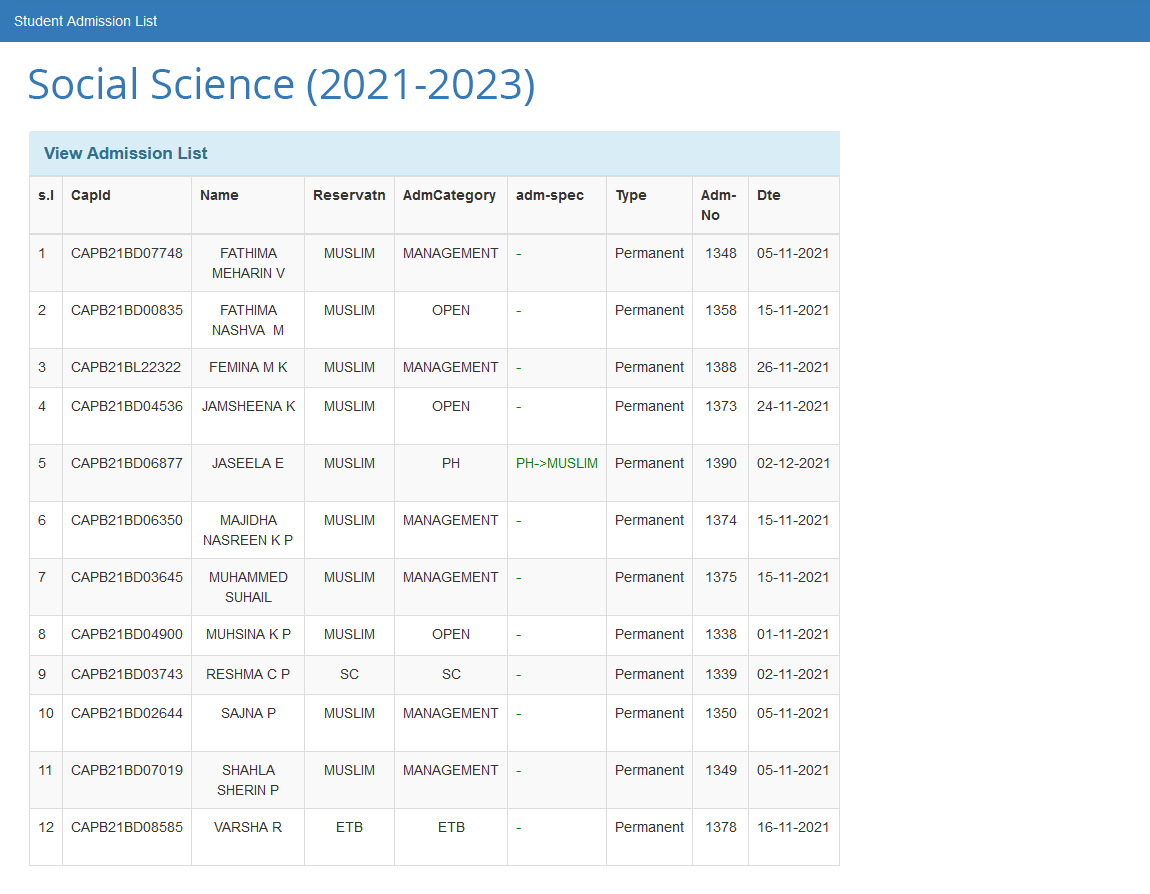Click the SHAHLA SHERIN P name cell

pyautogui.click(x=248, y=780)
